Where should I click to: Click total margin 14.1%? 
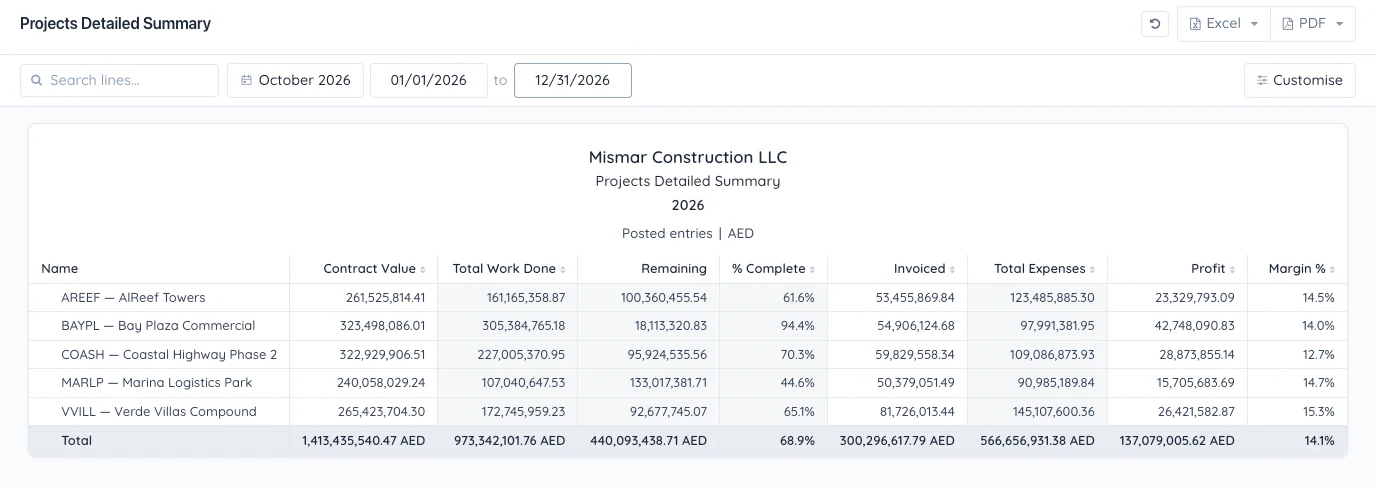pyautogui.click(x=1319, y=441)
